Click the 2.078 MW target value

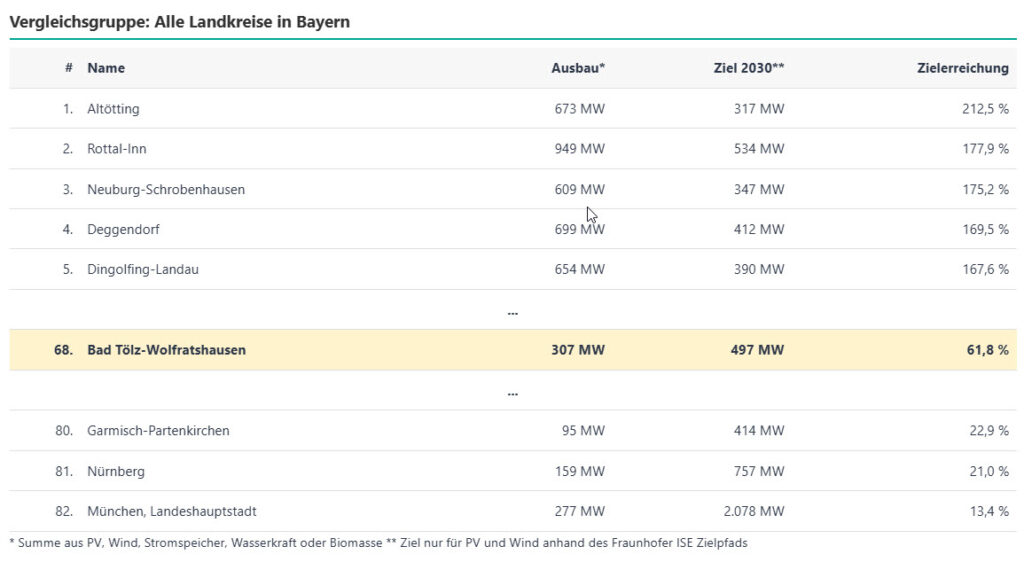(x=756, y=511)
